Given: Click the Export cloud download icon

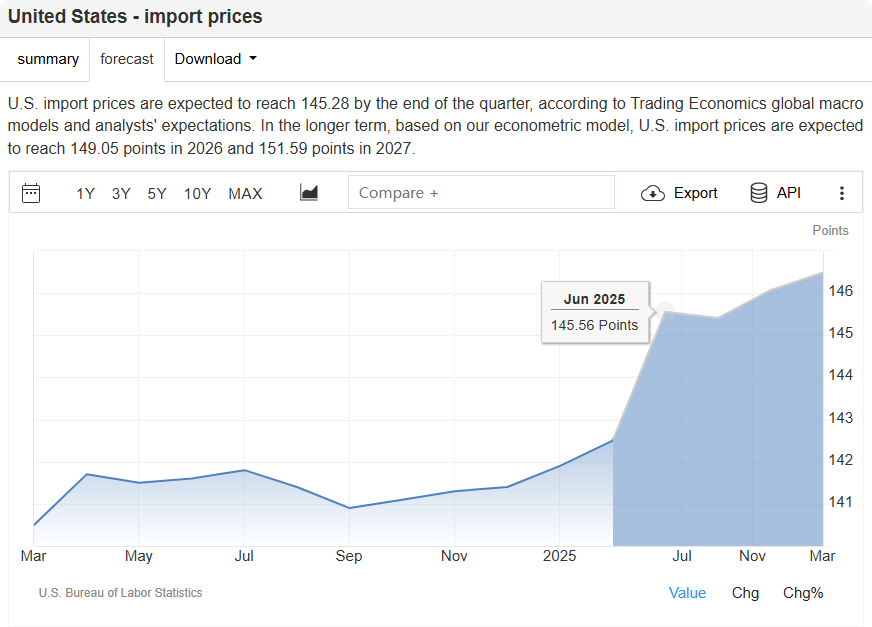Looking at the screenshot, I should pyautogui.click(x=653, y=193).
